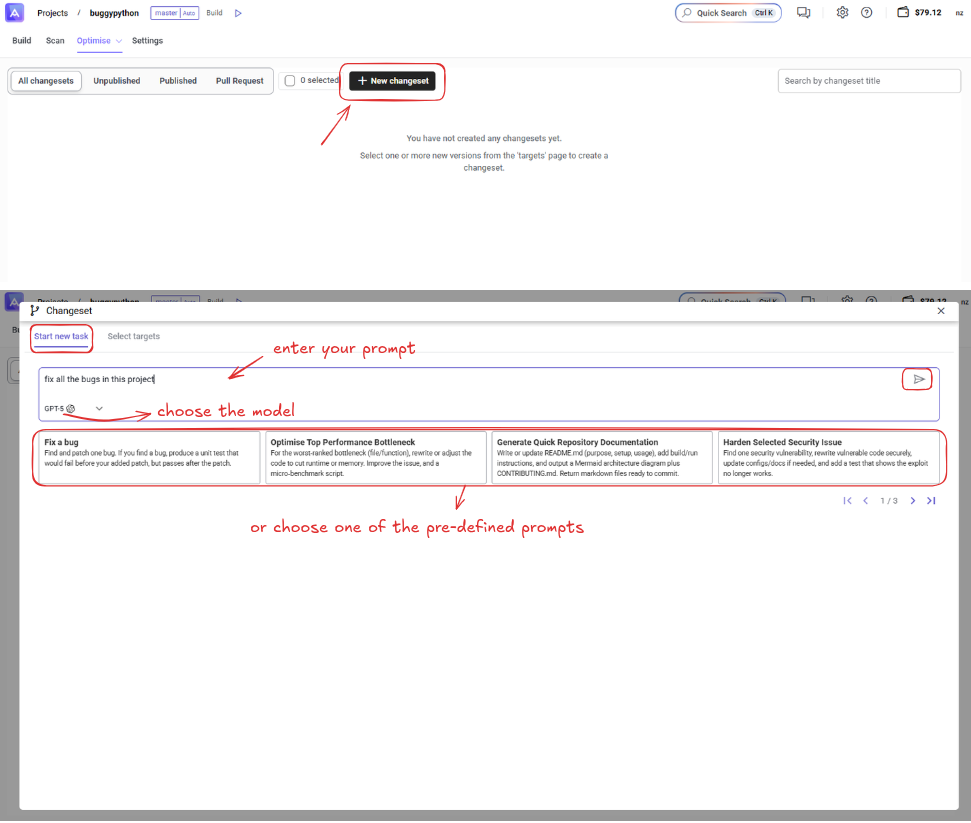Open the chat/devices icon beside Quick Search
This screenshot has width=971, height=823.
click(x=803, y=13)
